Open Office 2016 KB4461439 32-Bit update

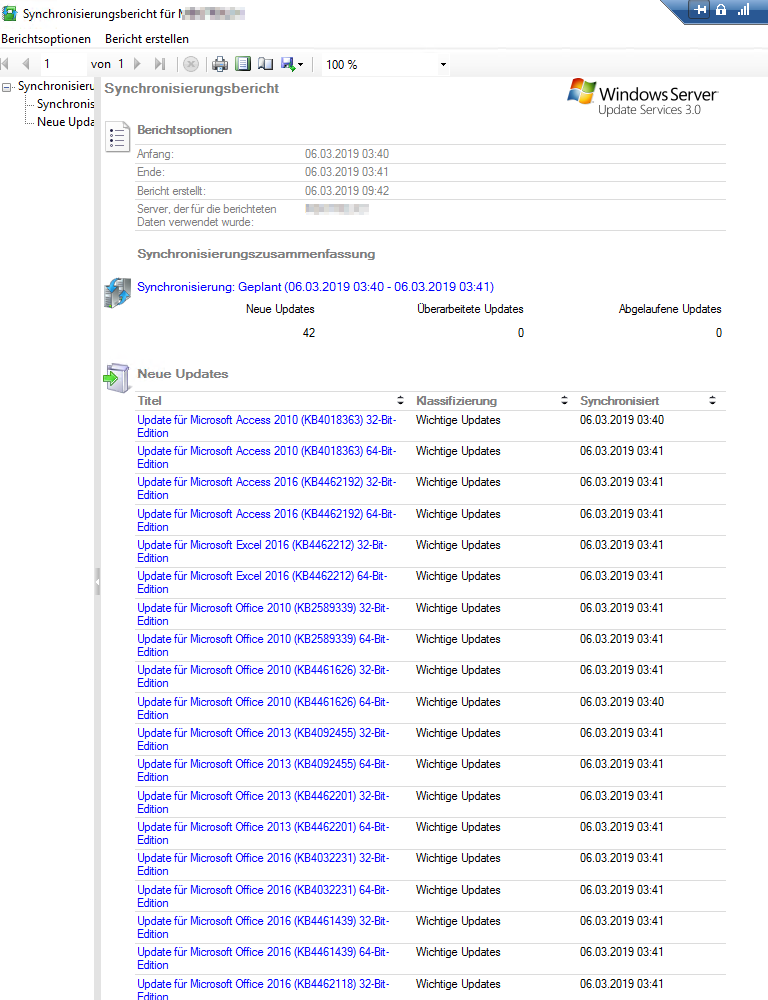(x=263, y=927)
